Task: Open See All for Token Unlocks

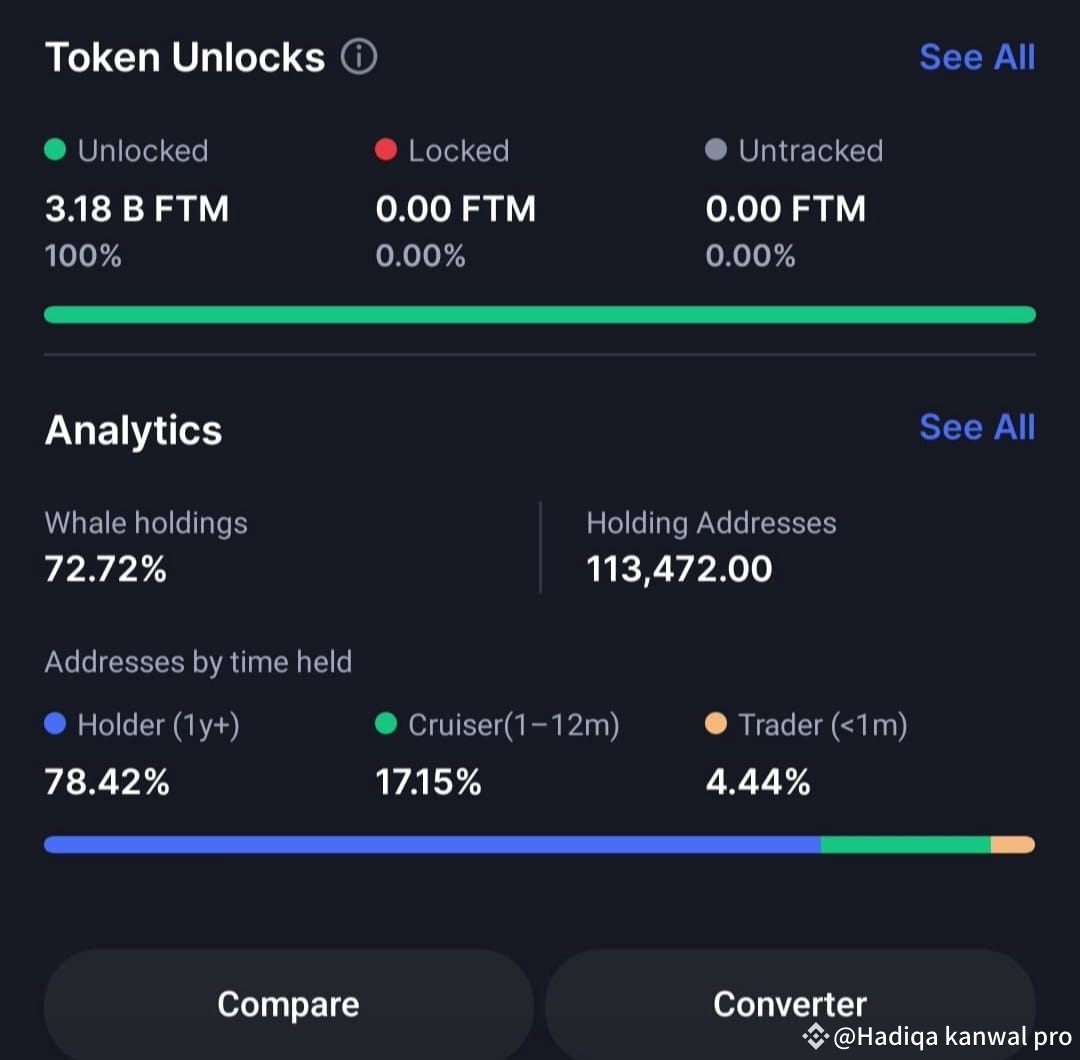Action: pyautogui.click(x=977, y=57)
